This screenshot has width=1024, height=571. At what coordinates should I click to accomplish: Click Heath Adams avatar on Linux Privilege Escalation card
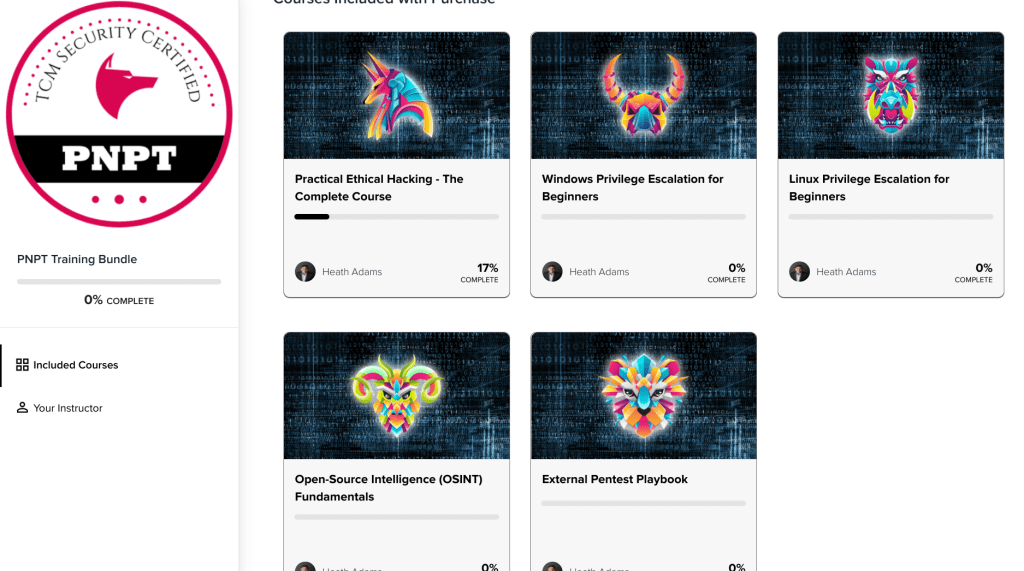[x=799, y=272]
